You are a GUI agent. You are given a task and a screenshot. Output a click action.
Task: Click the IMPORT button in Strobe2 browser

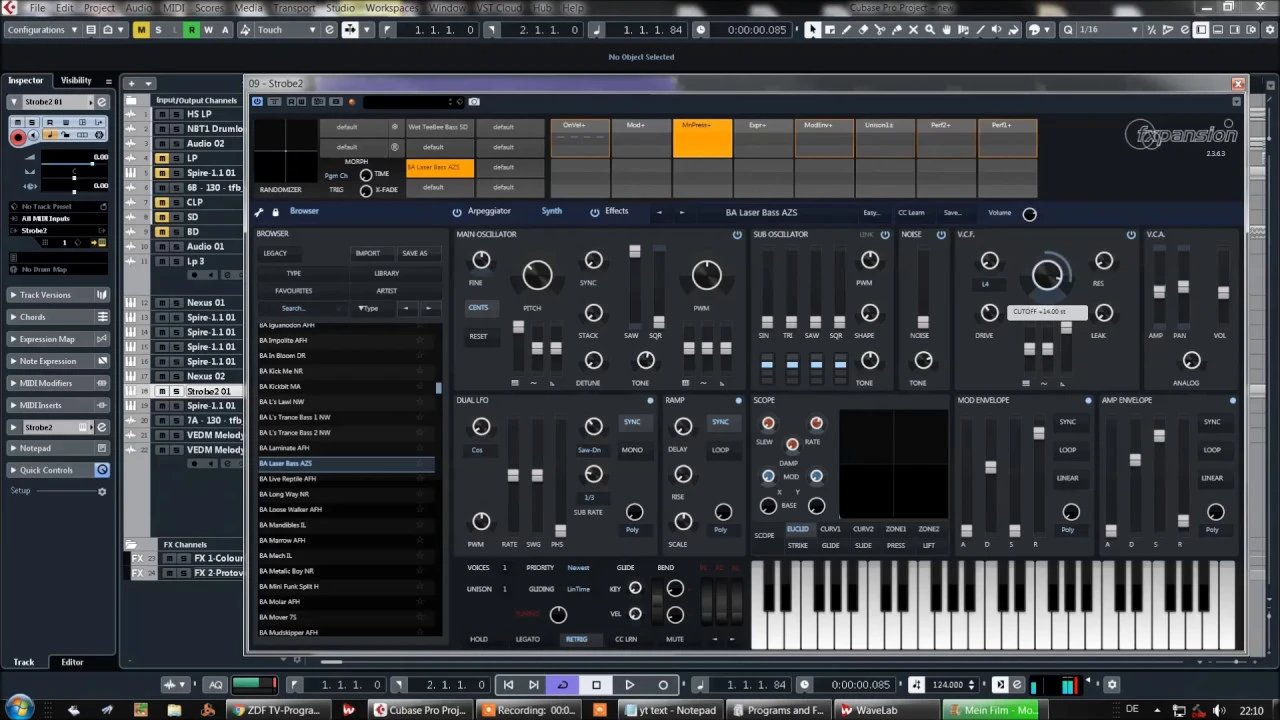point(367,253)
